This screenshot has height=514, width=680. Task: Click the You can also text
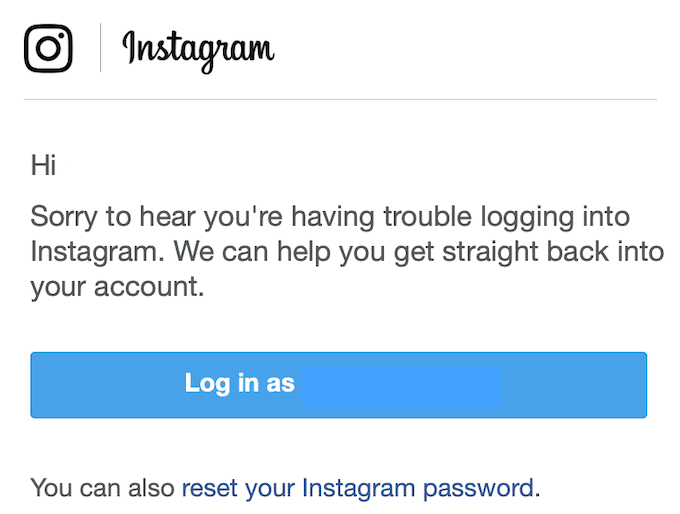click(x=102, y=488)
